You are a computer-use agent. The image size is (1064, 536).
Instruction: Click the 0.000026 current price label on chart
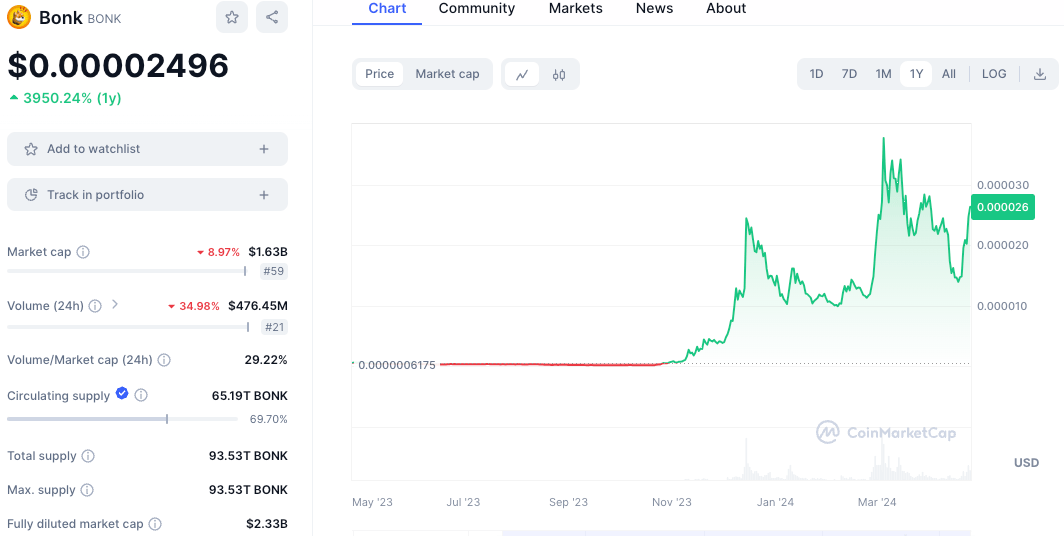[x=1002, y=207]
